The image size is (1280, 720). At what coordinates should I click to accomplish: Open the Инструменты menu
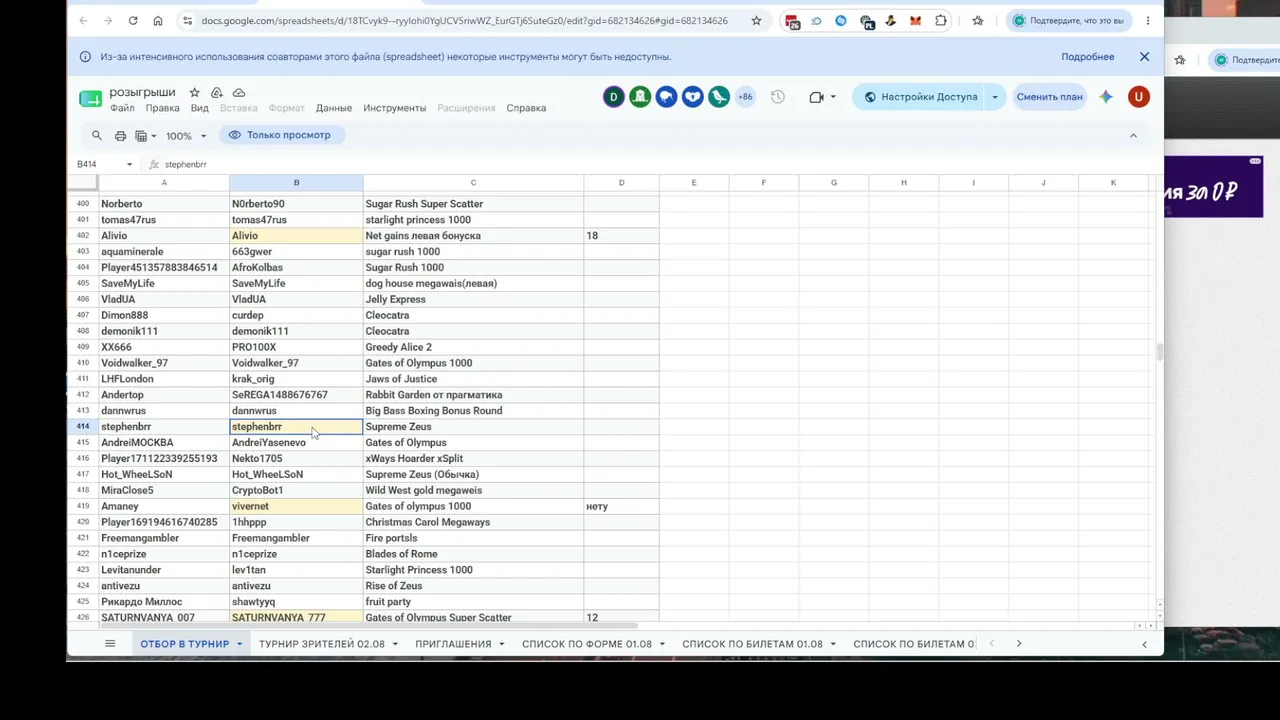394,108
